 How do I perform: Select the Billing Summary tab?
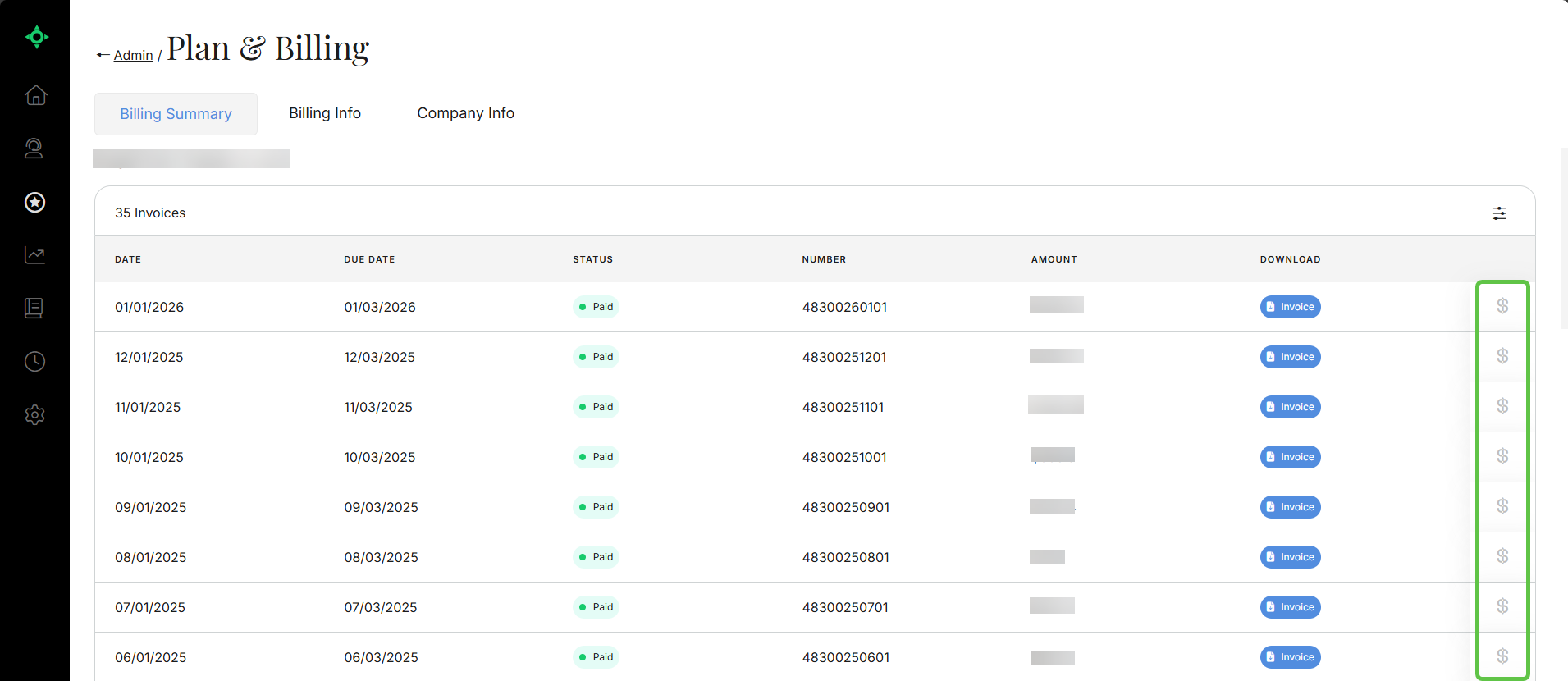coord(176,114)
